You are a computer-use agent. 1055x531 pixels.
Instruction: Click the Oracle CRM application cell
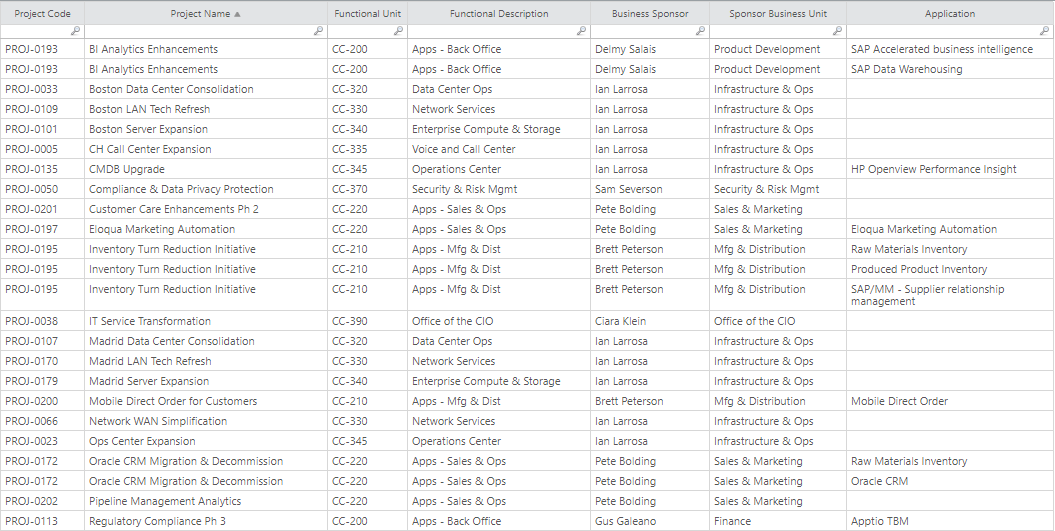click(x=950, y=481)
